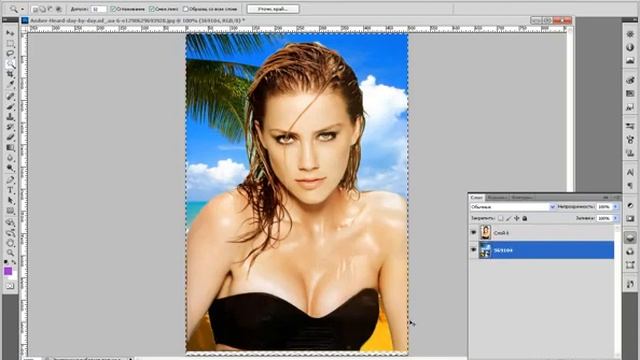Reset default foreground and background colors
640x360 pixels.
[x=6, y=262]
